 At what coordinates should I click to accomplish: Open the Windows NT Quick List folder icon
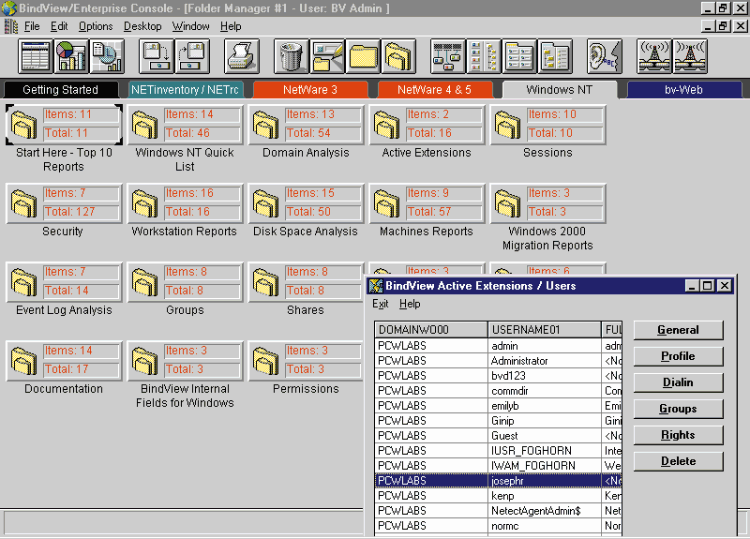click(144, 124)
